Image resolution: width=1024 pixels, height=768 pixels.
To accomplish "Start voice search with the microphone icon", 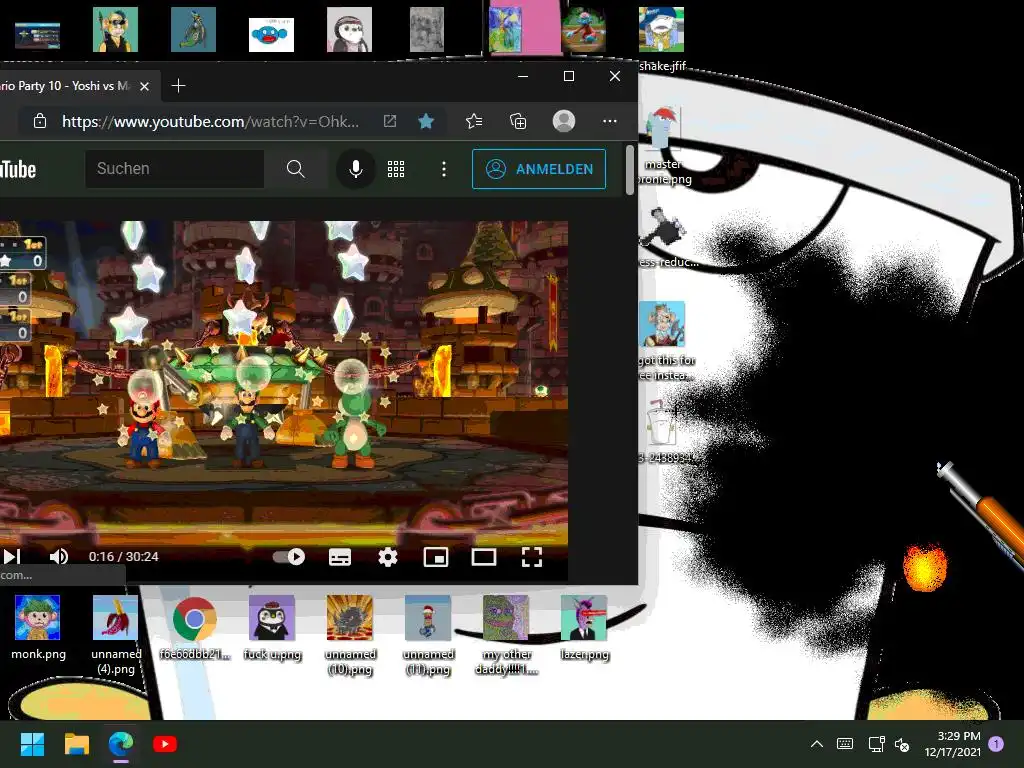I will 355,169.
